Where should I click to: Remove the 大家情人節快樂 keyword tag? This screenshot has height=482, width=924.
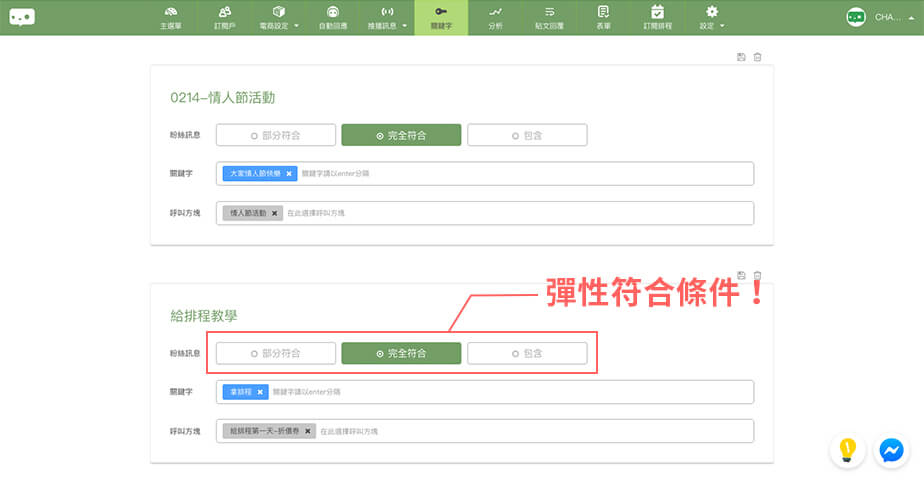pyautogui.click(x=289, y=173)
